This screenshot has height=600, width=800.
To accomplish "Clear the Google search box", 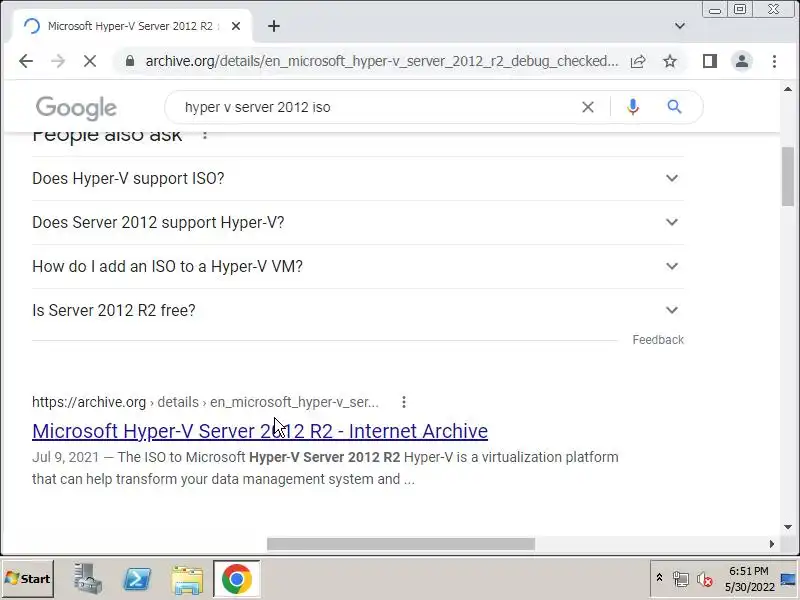I will (x=588, y=107).
